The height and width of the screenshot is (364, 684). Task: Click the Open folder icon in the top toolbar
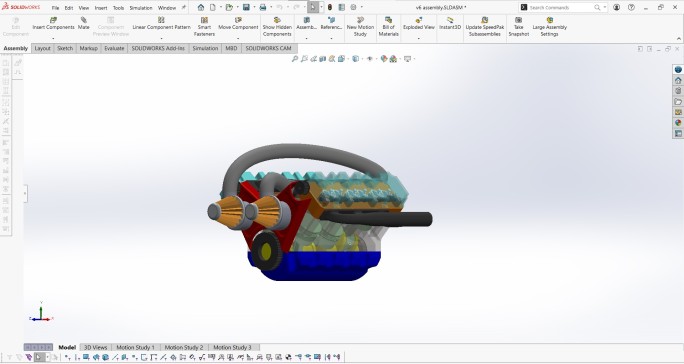[229, 7]
